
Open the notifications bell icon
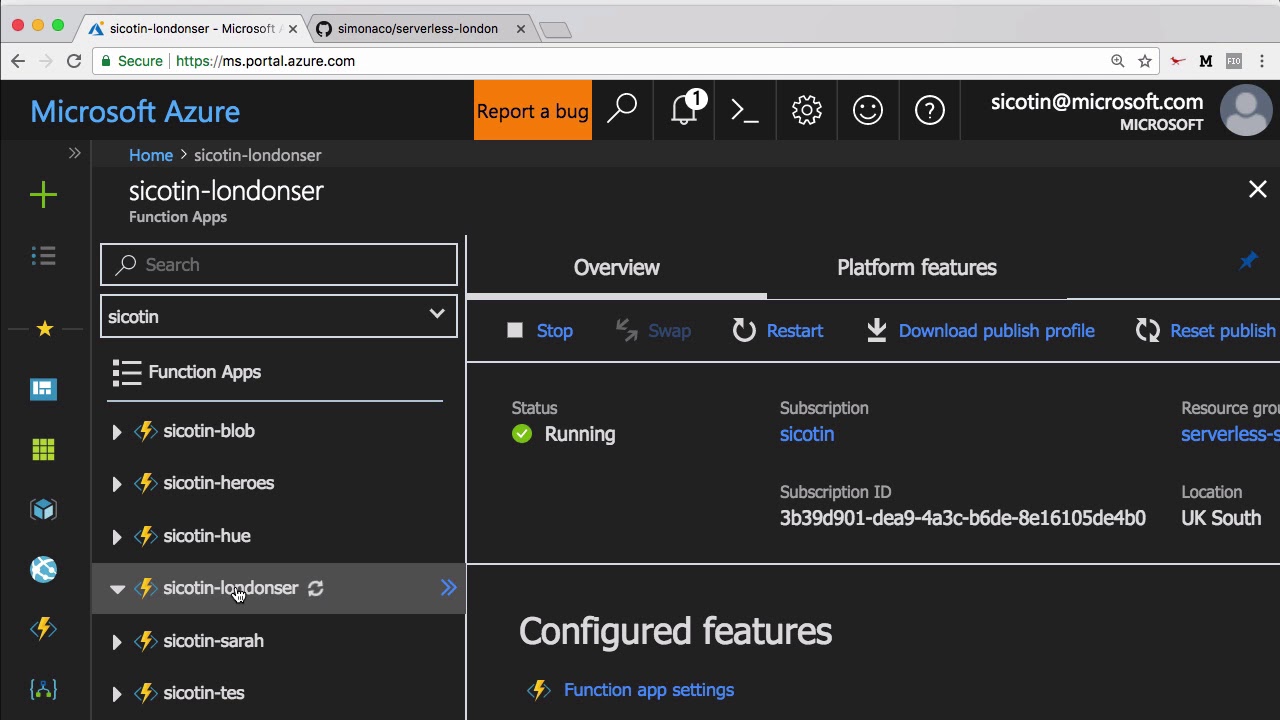coord(685,109)
